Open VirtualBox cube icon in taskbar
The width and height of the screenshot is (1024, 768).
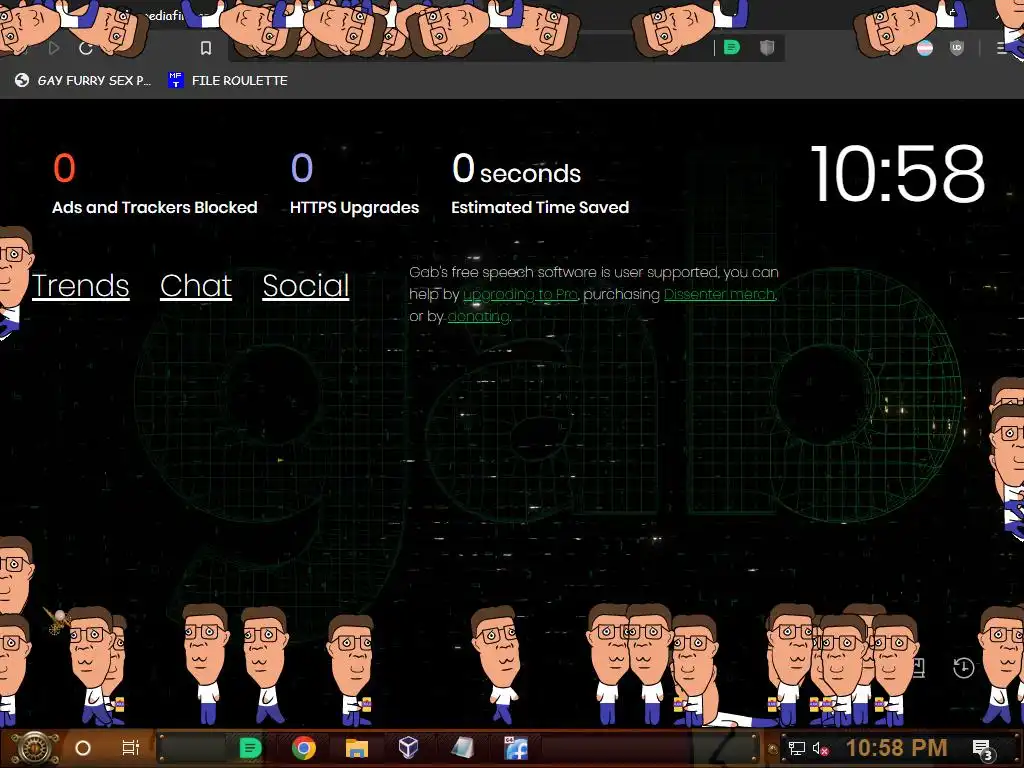408,747
